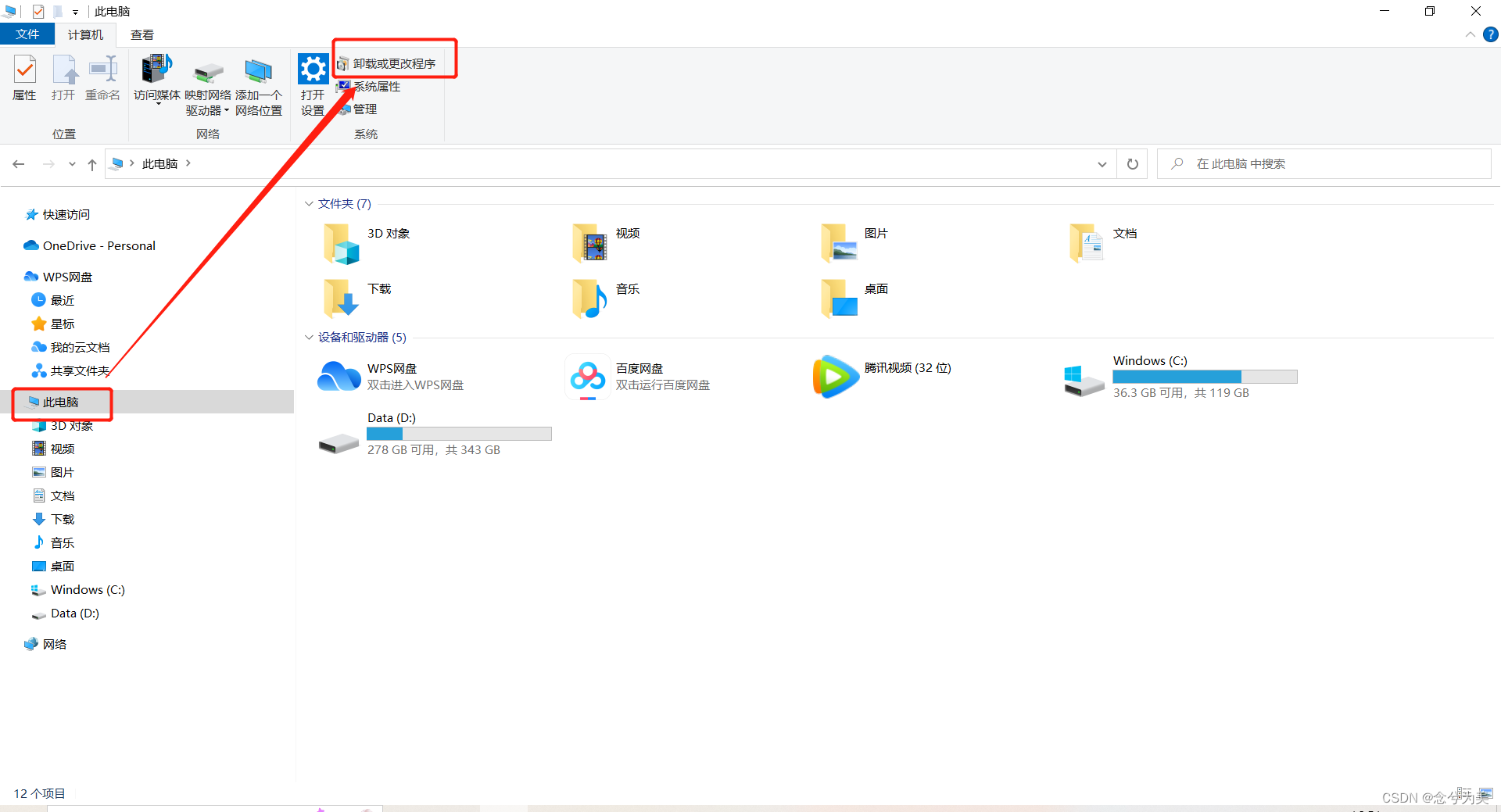Open the File (文件) tab
The height and width of the screenshot is (812, 1501).
pyautogui.click(x=27, y=34)
